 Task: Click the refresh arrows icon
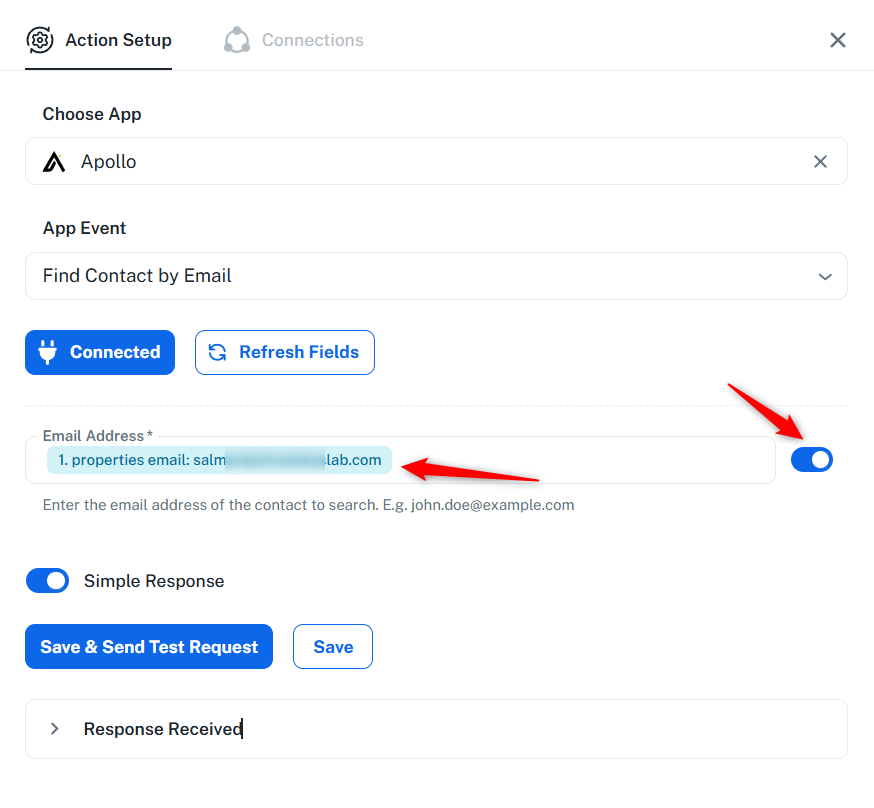click(x=217, y=352)
